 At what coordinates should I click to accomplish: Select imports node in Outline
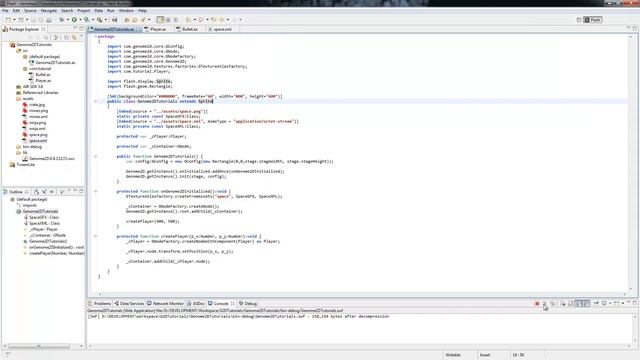[29, 205]
